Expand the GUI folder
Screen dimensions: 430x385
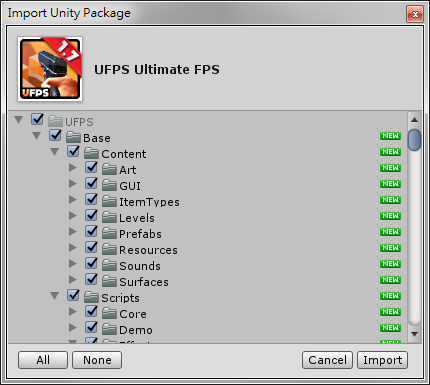coord(73,183)
